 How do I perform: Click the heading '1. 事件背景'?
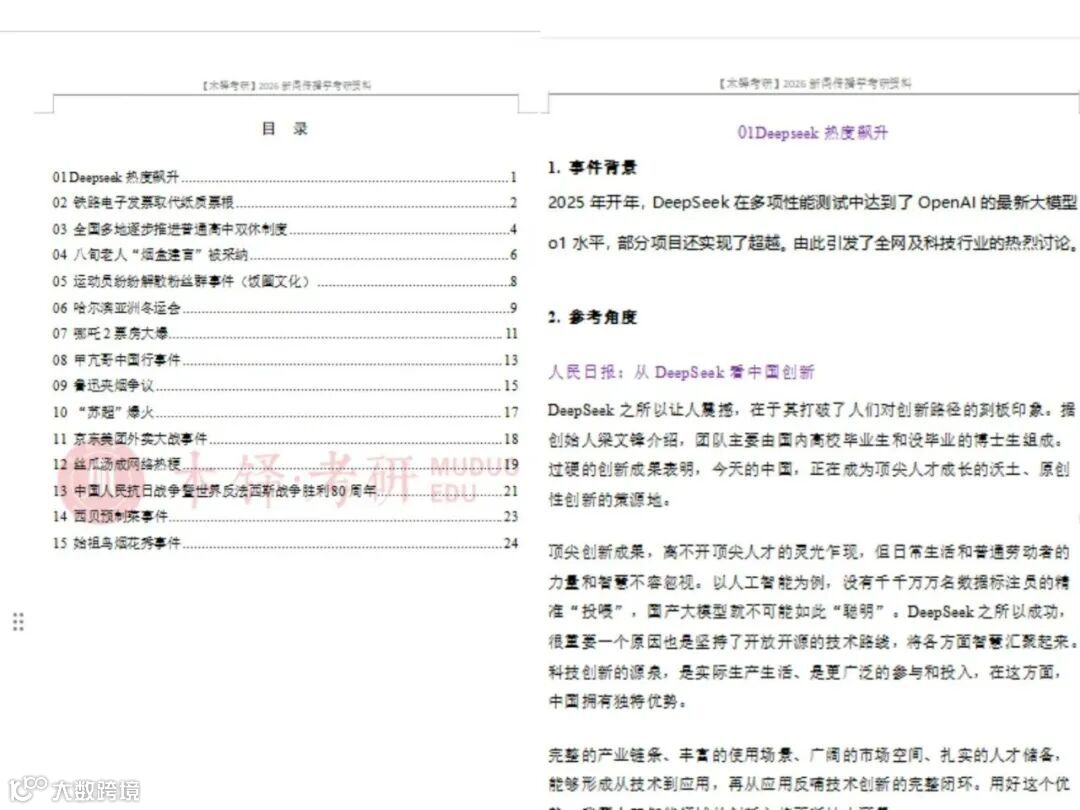click(592, 167)
